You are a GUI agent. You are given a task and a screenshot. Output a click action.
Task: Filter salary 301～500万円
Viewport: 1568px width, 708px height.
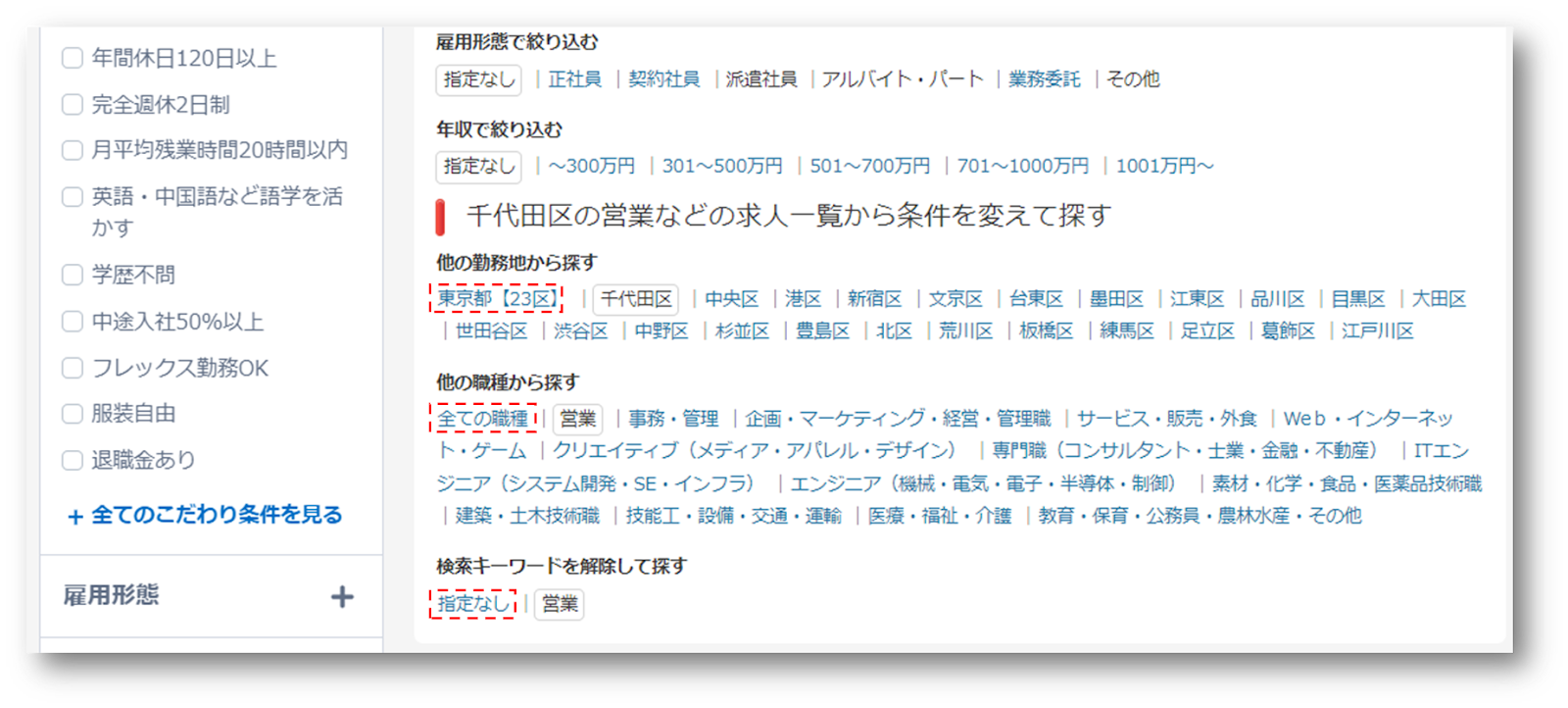coord(722,167)
